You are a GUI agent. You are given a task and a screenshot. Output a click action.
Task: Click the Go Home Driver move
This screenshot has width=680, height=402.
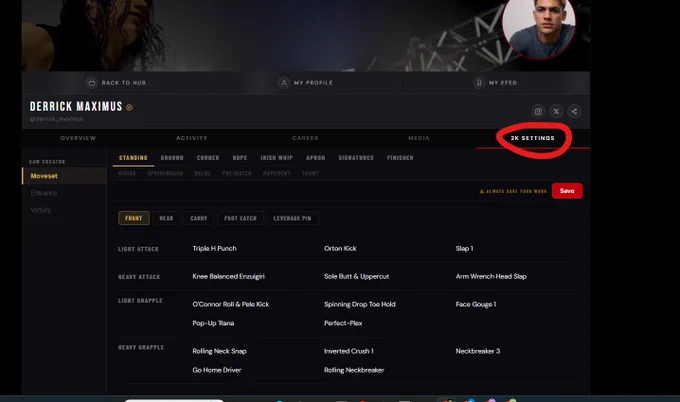tap(217, 370)
